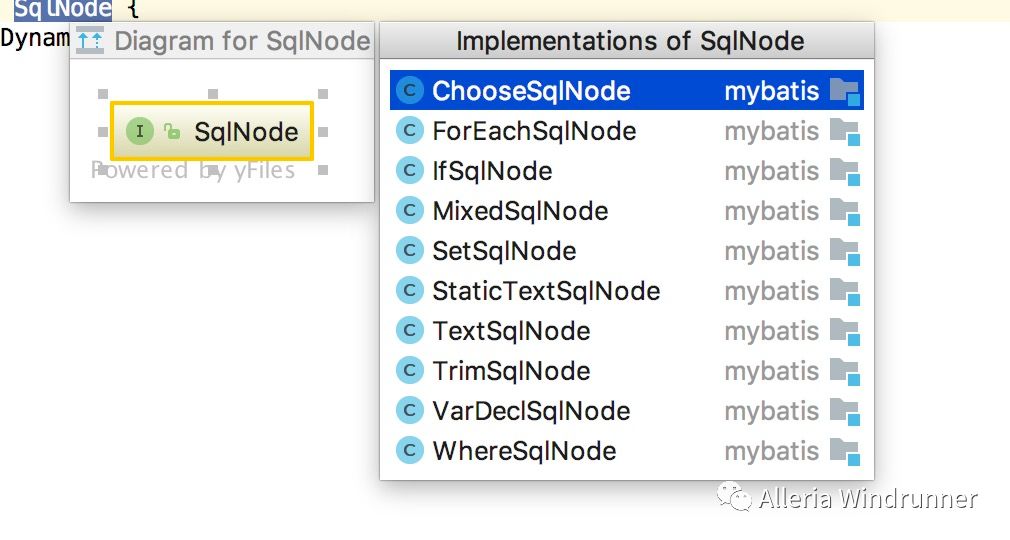Click the class icon beside ForEachSqlNode

(410, 131)
